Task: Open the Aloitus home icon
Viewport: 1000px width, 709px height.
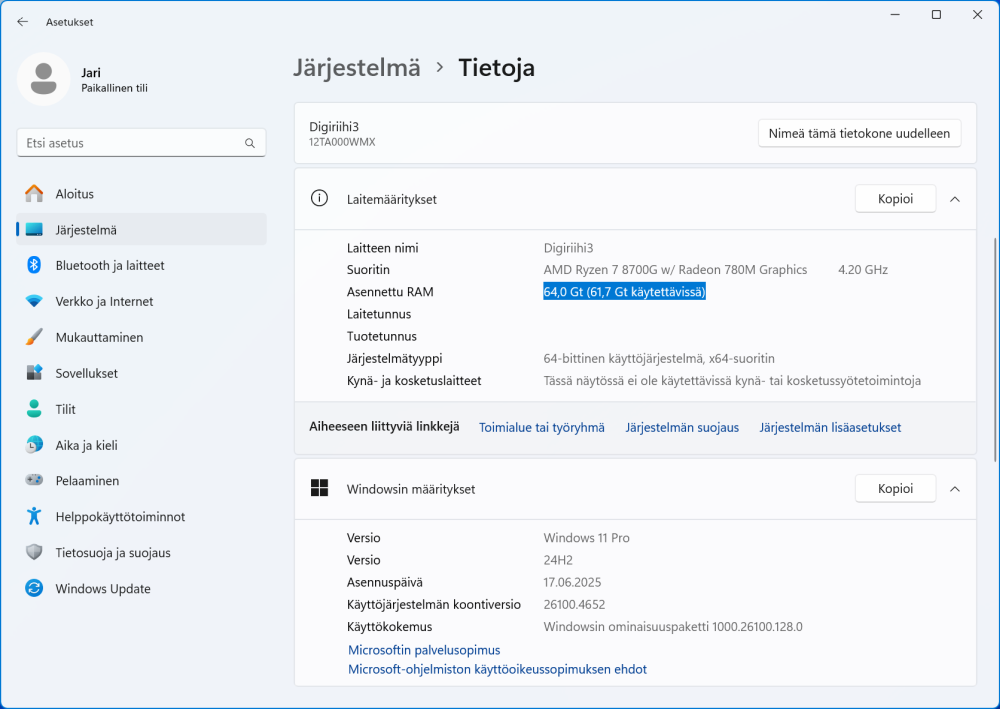Action: 34,194
